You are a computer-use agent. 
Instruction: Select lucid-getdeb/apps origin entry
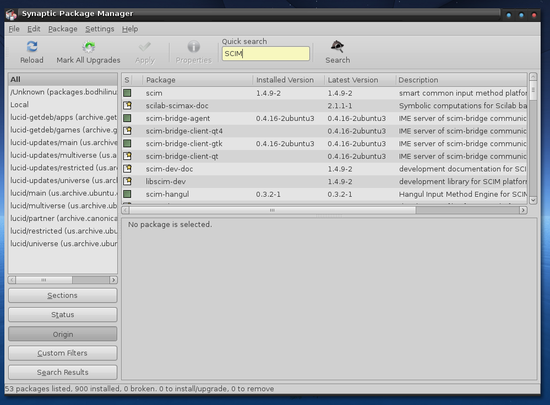coord(63,117)
